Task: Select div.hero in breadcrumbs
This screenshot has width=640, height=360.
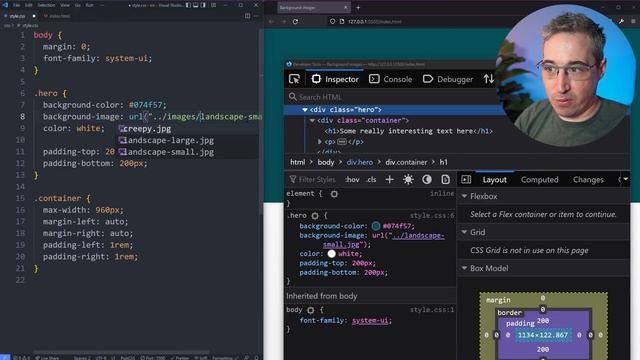Action: point(360,162)
